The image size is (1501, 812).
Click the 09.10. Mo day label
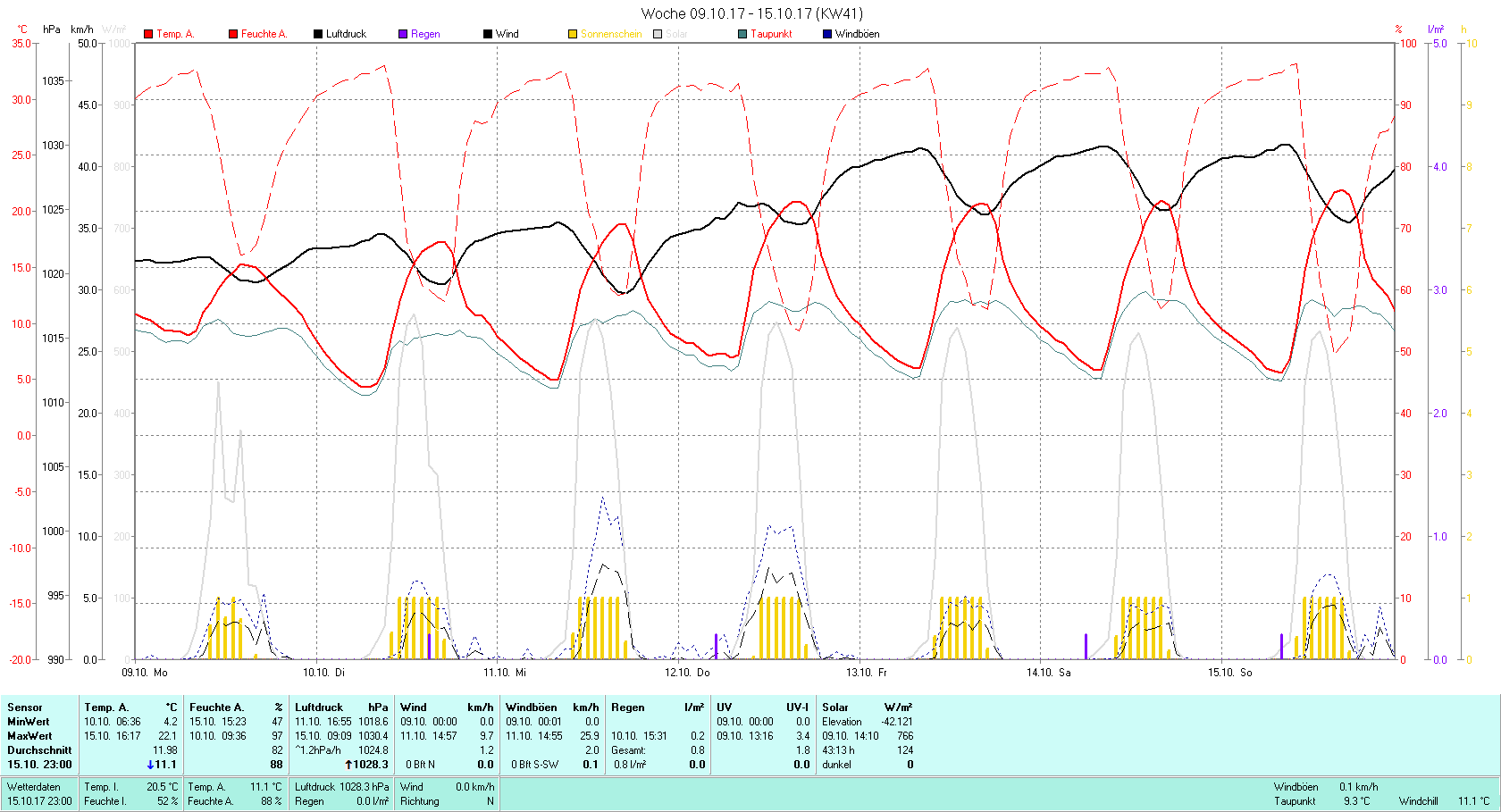pos(145,672)
